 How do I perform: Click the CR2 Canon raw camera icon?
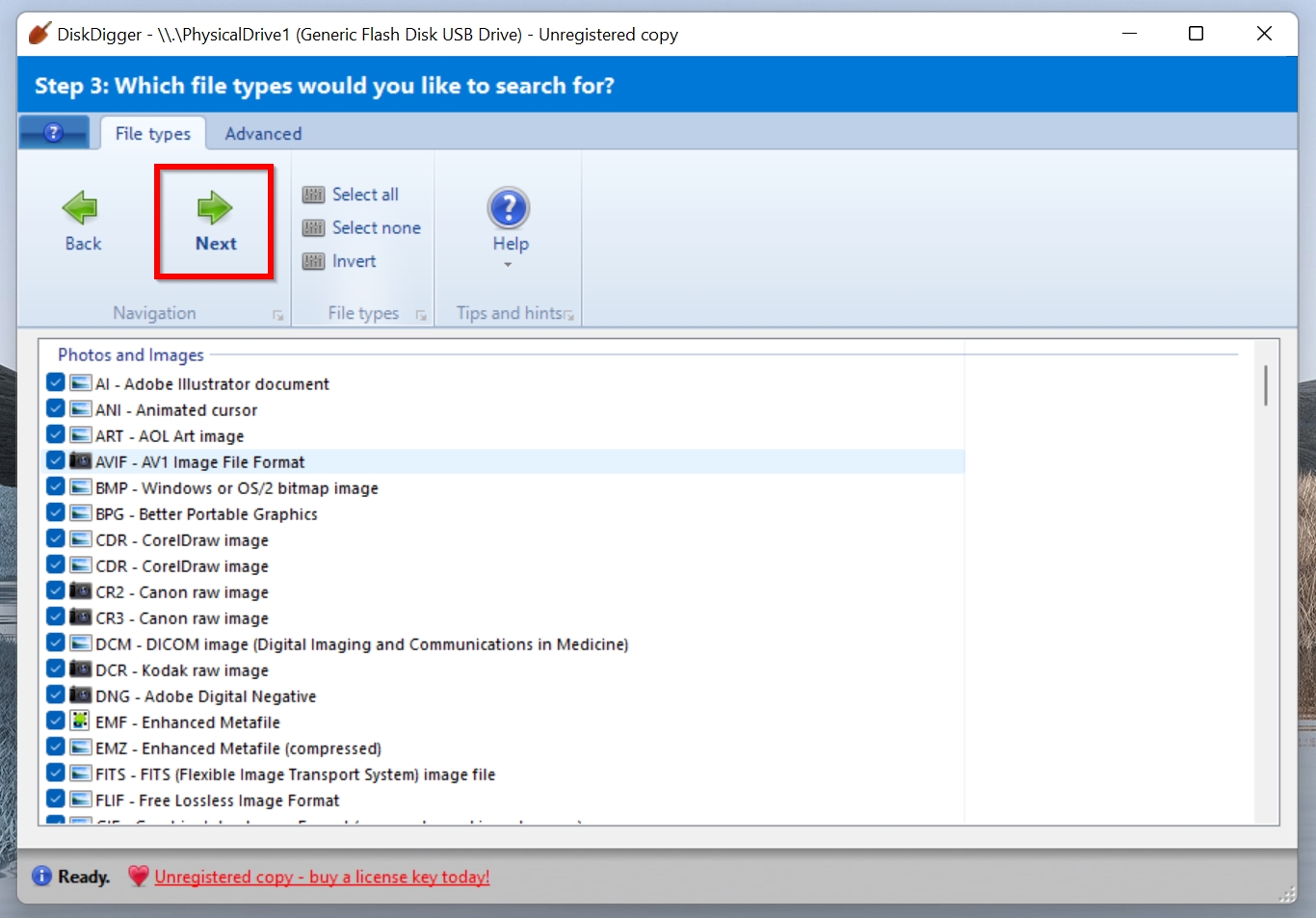pyautogui.click(x=81, y=591)
